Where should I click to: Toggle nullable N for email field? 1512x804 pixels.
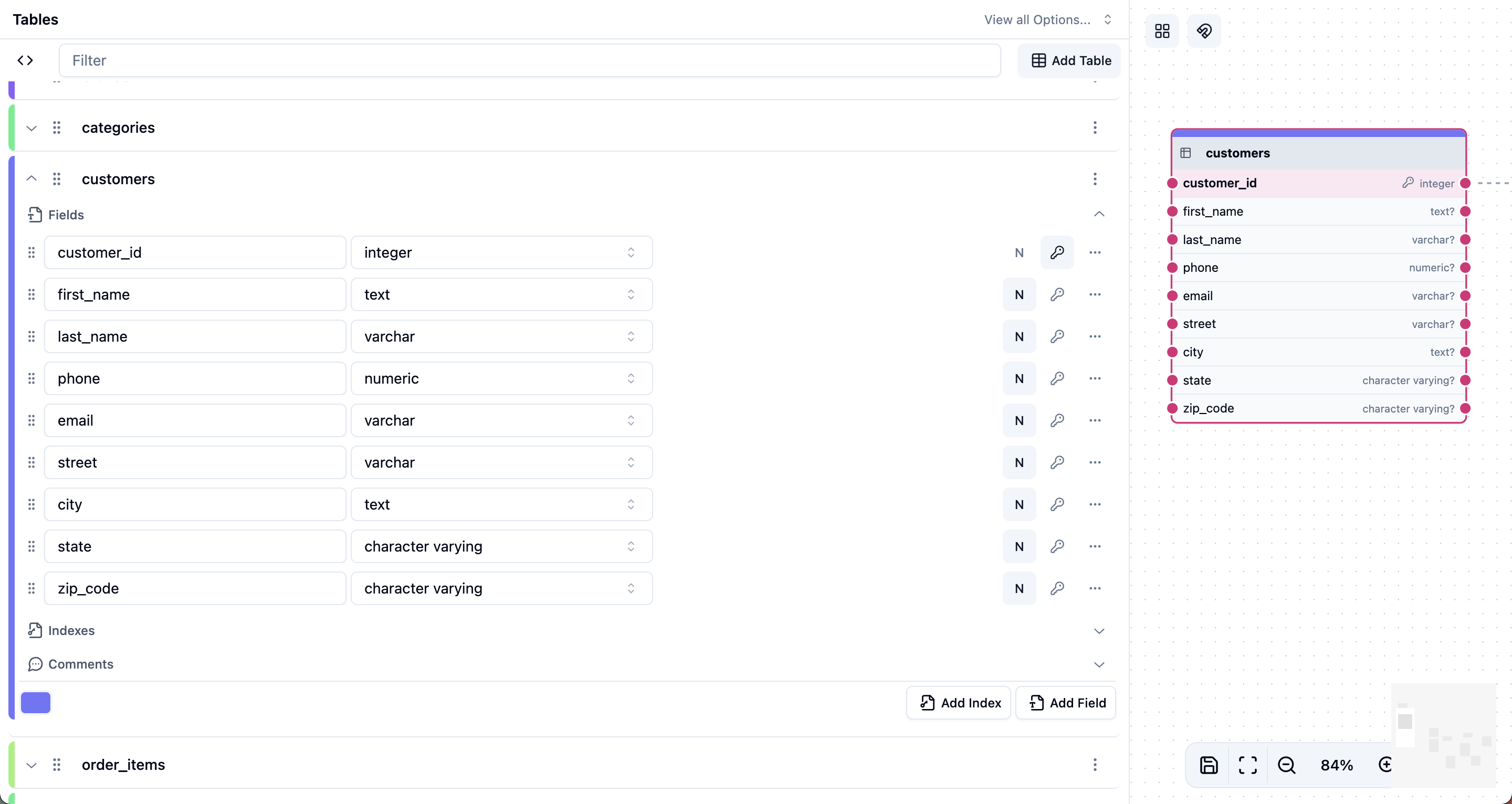click(1019, 421)
